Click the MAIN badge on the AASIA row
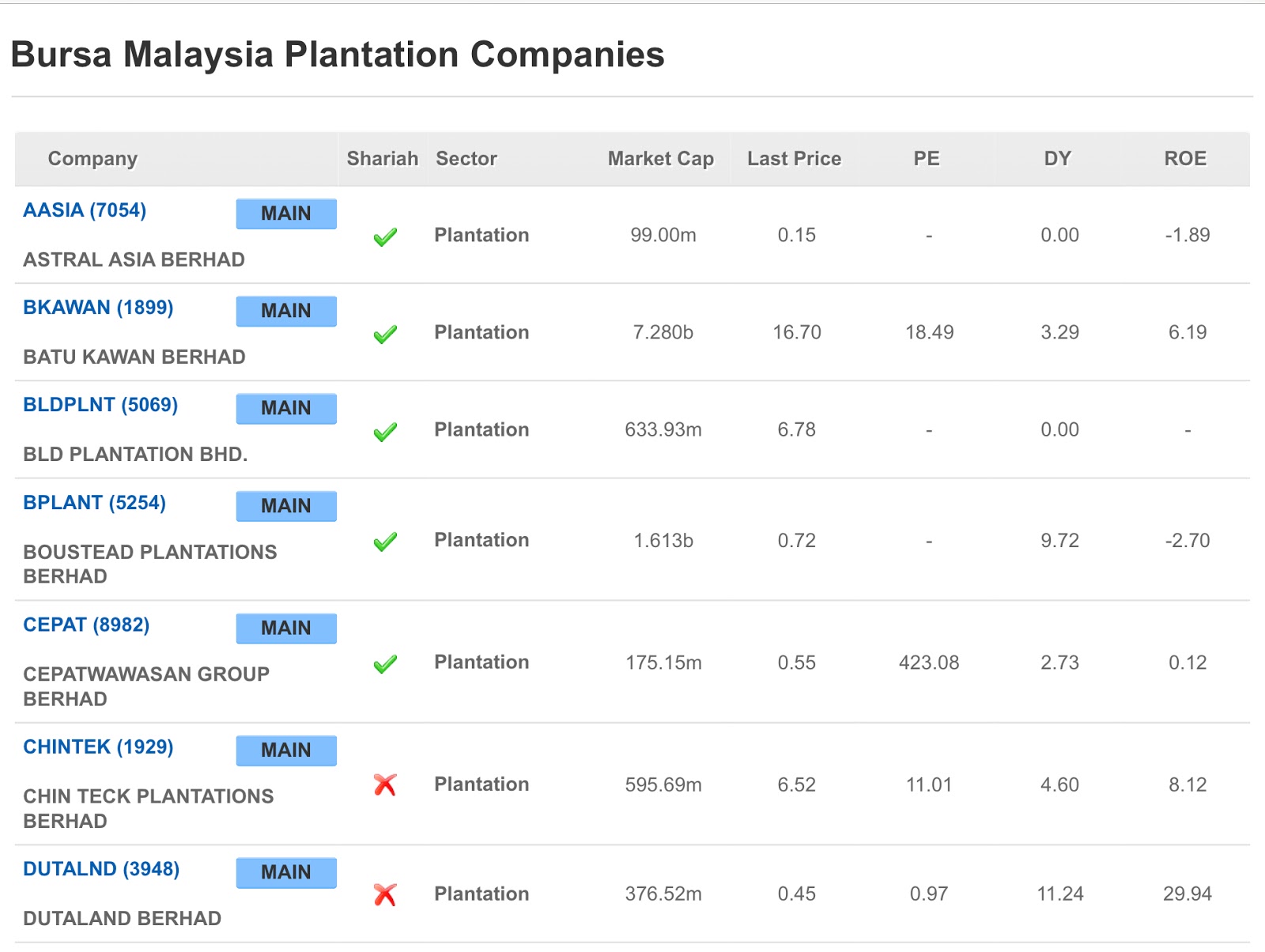Image resolution: width=1265 pixels, height=952 pixels. pyautogui.click(x=285, y=213)
